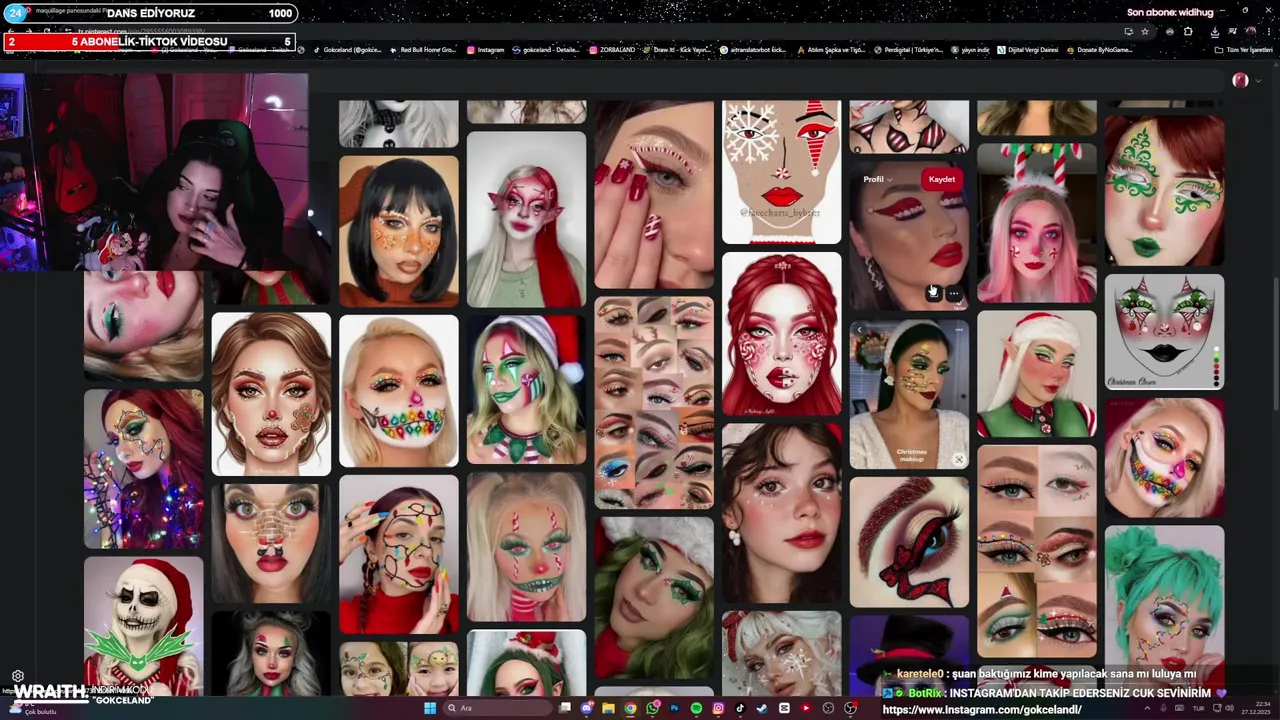
Task: Open the YouTube red icon on the taskbar
Action: (806, 708)
